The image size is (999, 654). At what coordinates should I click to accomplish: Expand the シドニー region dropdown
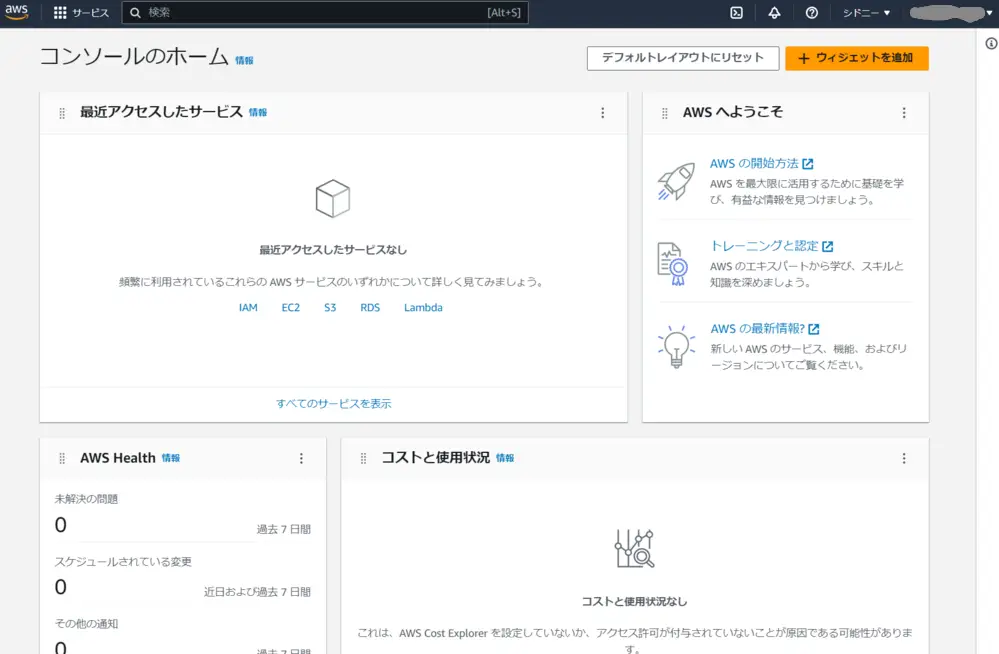click(x=866, y=13)
